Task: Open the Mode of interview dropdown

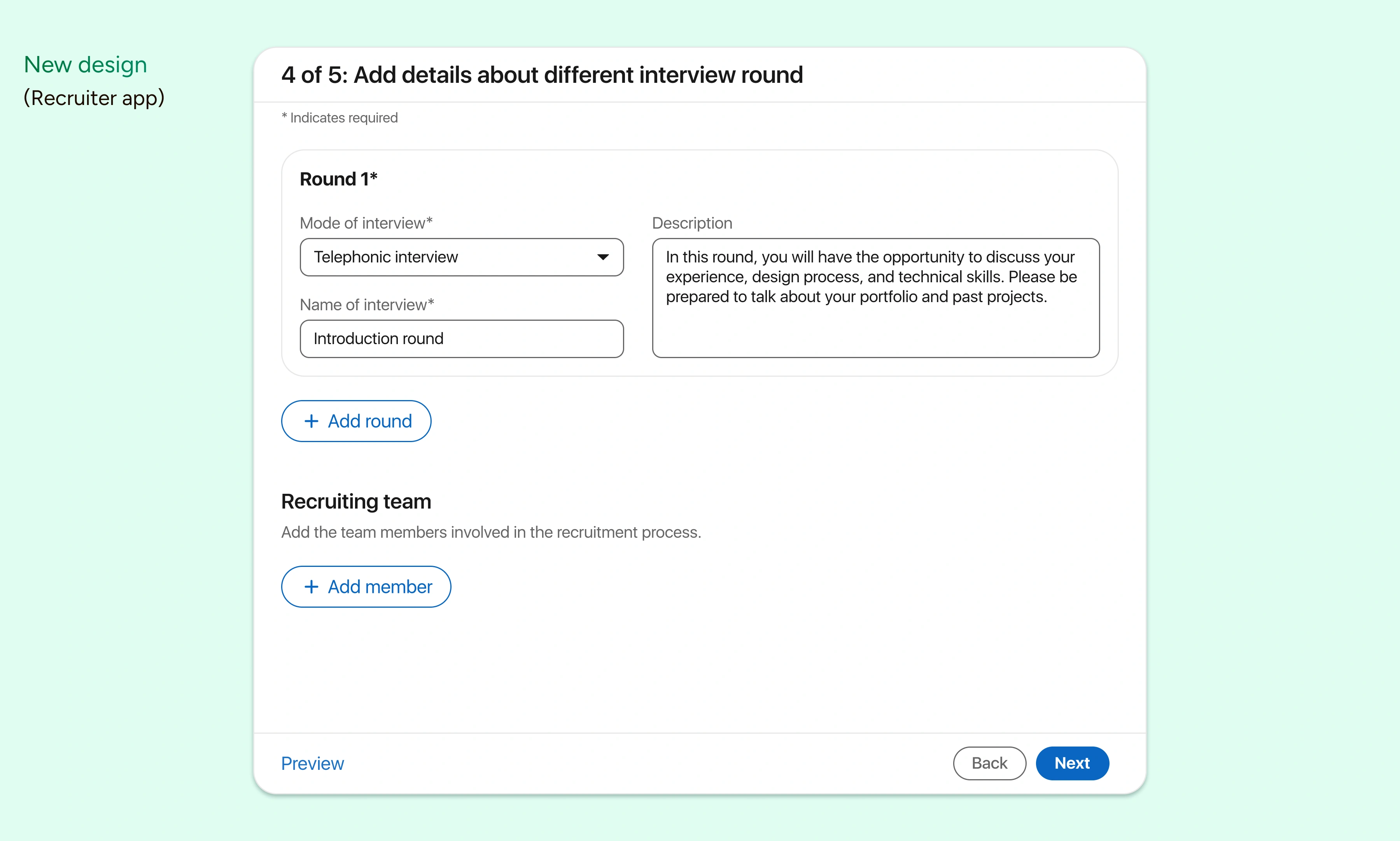Action: (x=461, y=257)
